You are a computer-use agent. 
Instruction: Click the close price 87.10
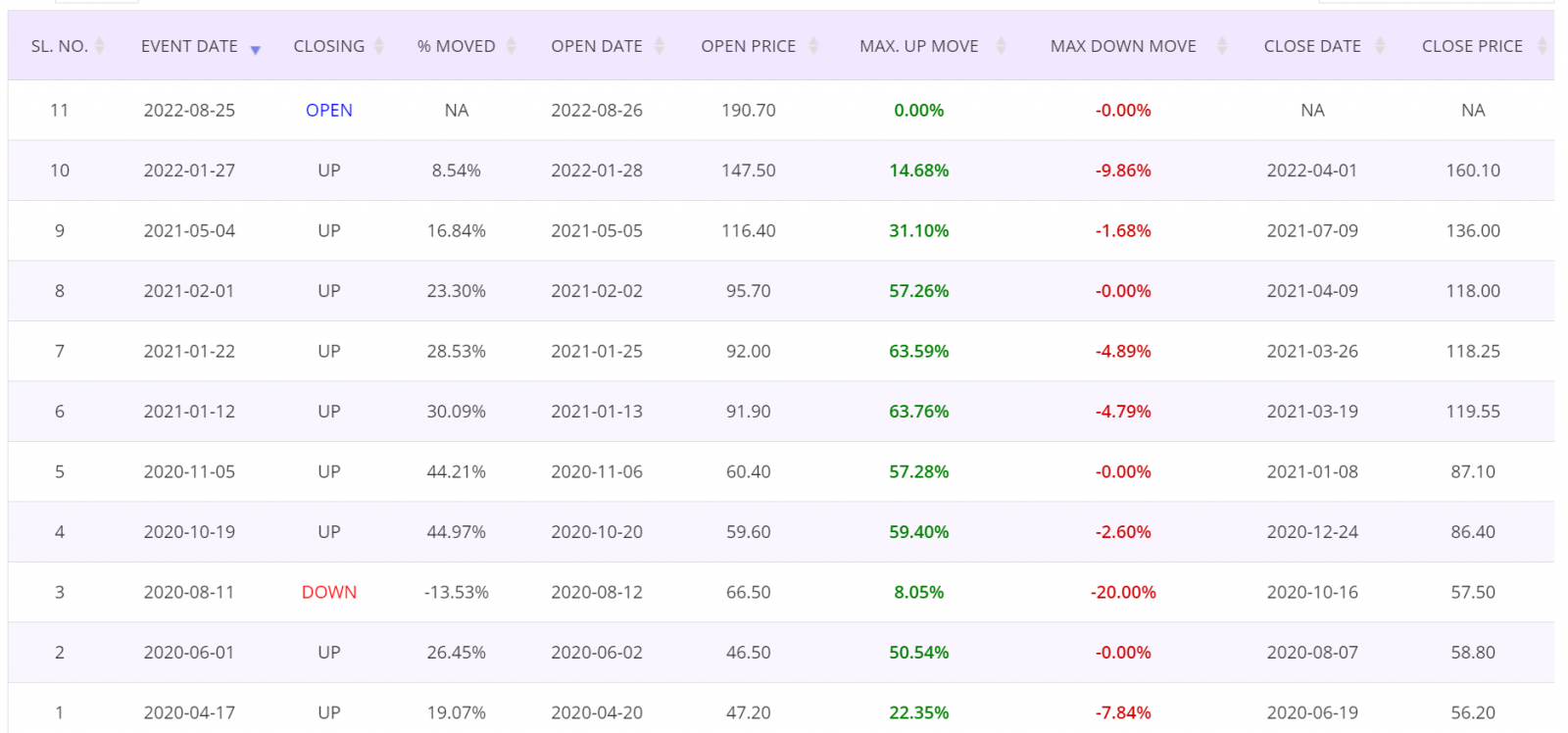[1473, 471]
